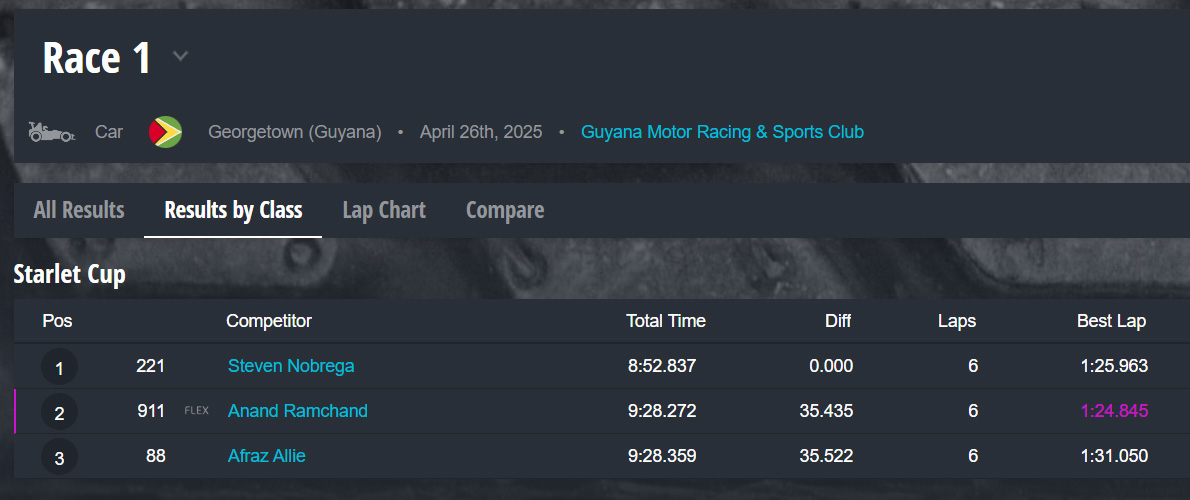Open Afraz Allie competitor profile

267,456
